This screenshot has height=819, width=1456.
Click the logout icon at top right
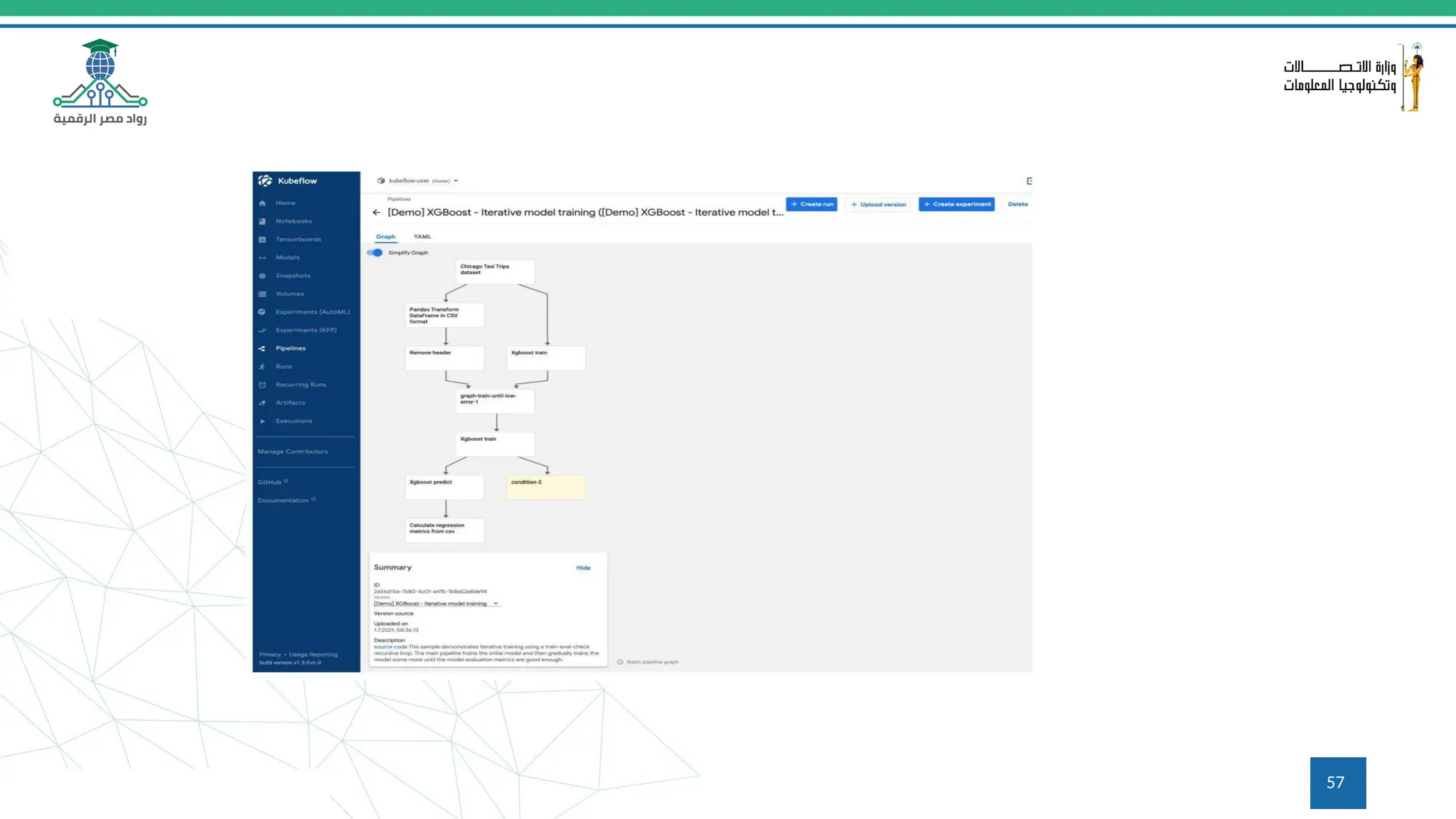tap(1029, 181)
